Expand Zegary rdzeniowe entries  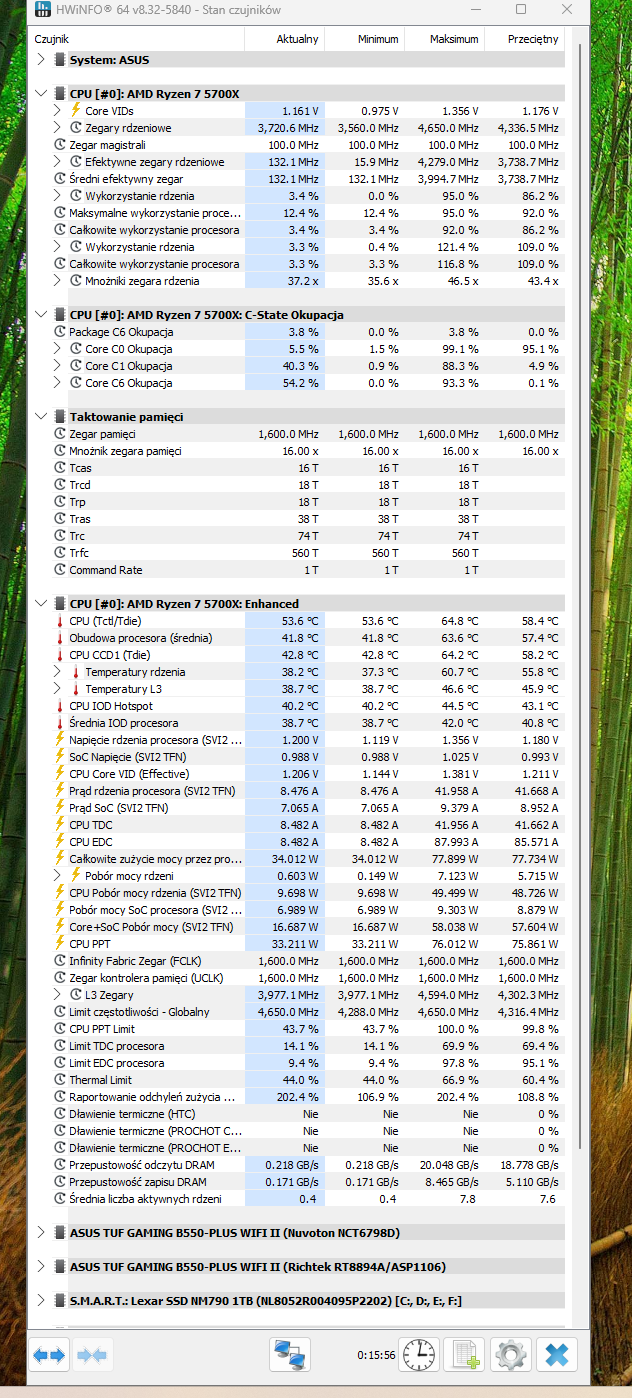coord(58,128)
